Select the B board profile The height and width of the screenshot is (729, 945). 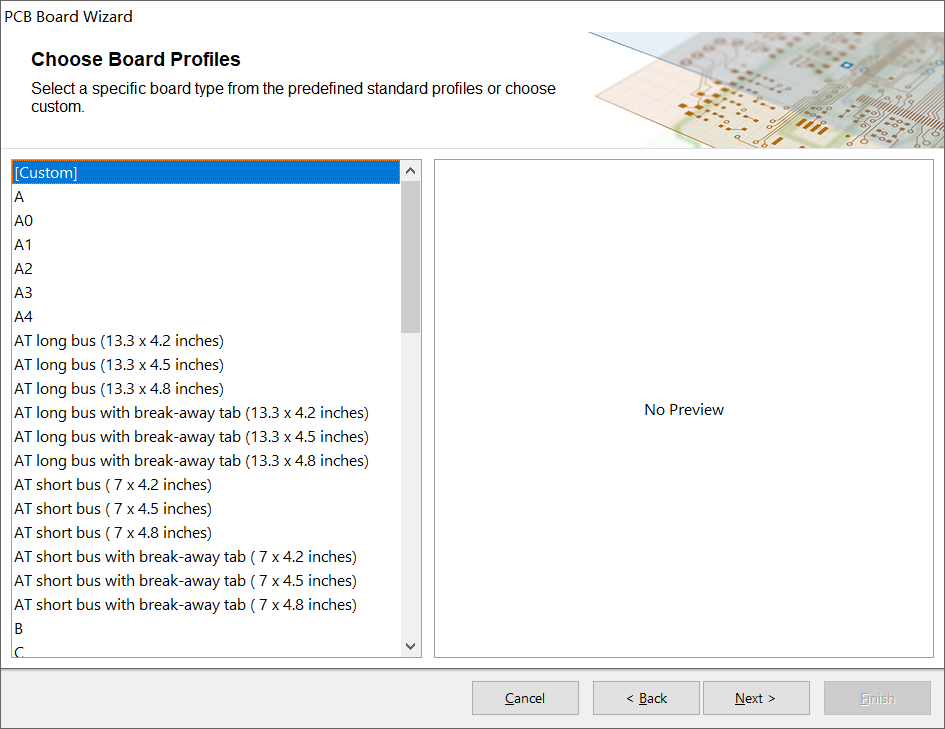click(x=206, y=628)
